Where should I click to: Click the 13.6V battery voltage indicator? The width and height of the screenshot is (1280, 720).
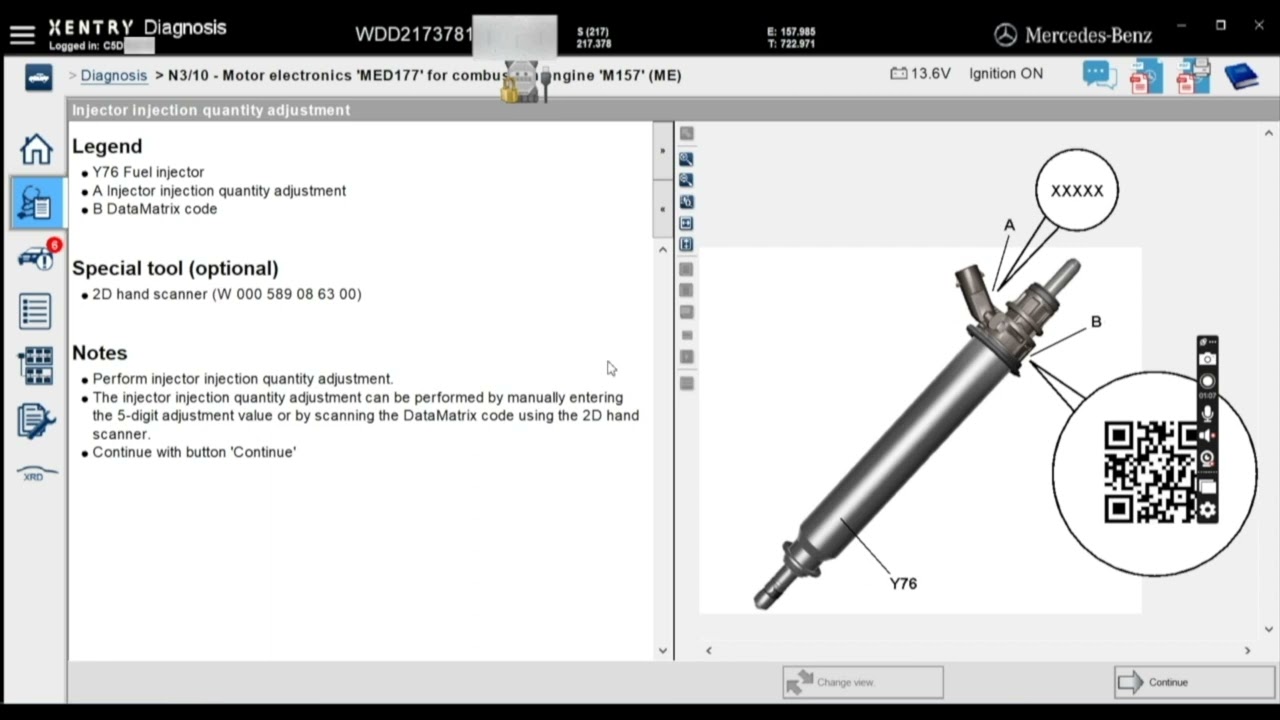click(x=920, y=74)
